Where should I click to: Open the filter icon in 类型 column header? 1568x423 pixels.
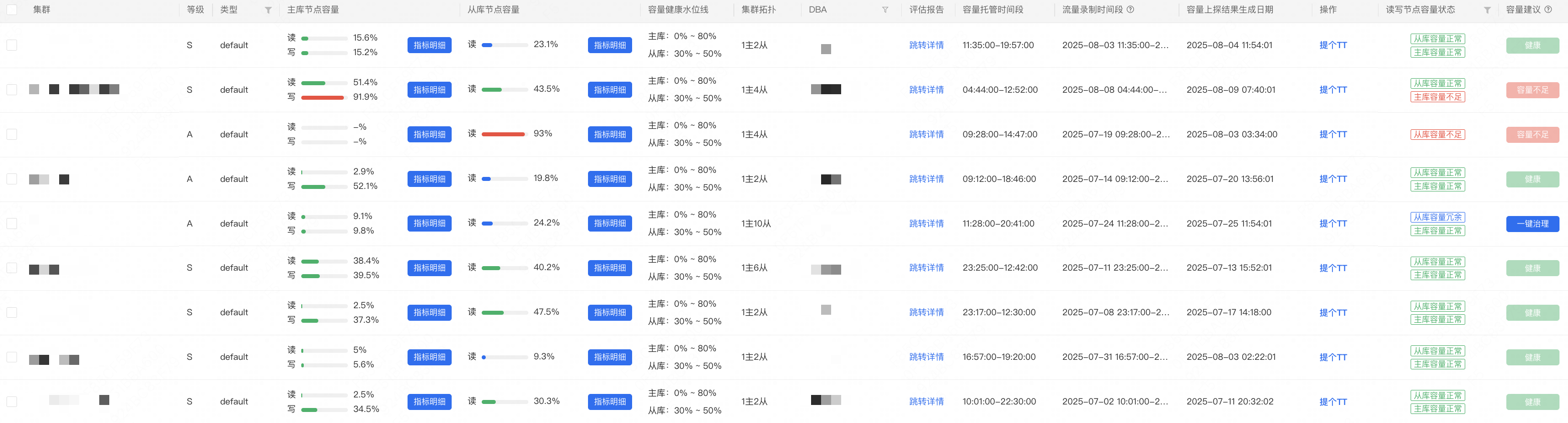coord(268,11)
